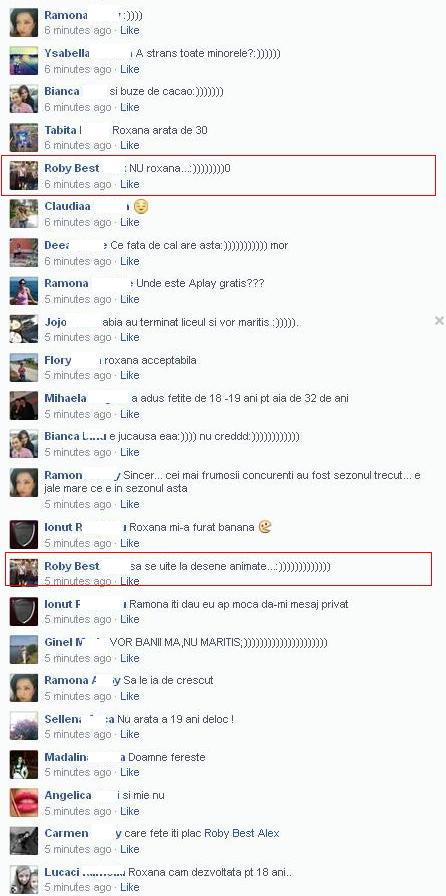Click the small x beside Jojo's comment
This screenshot has height=896, width=446.
pos(439,321)
